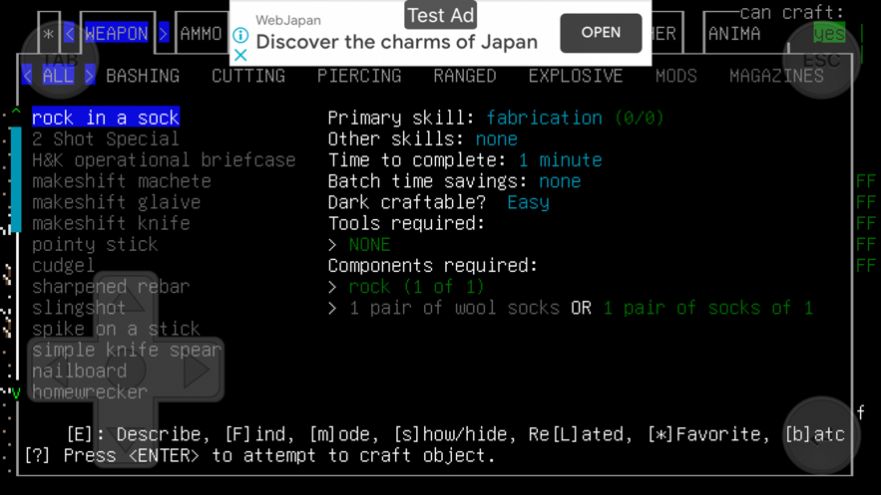Select the makeshift knife recipe

click(111, 223)
